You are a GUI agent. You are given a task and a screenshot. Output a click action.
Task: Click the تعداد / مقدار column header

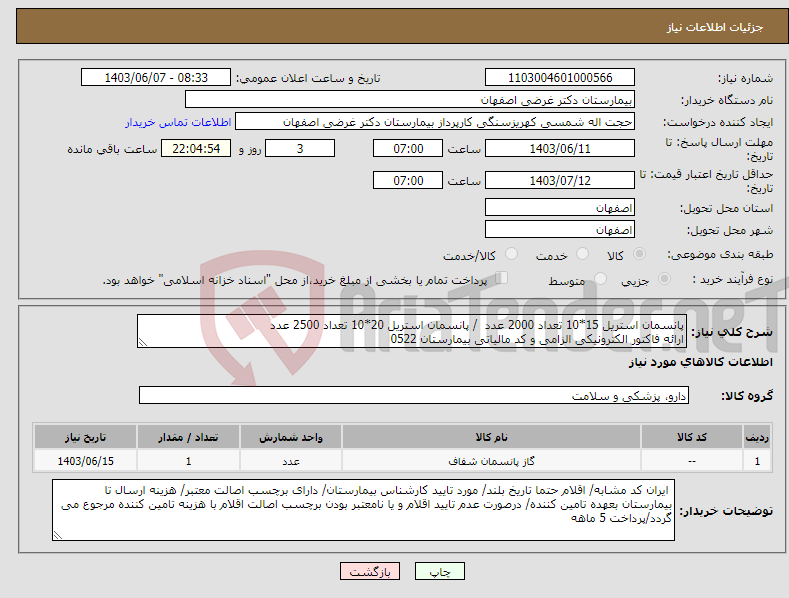[x=188, y=437]
